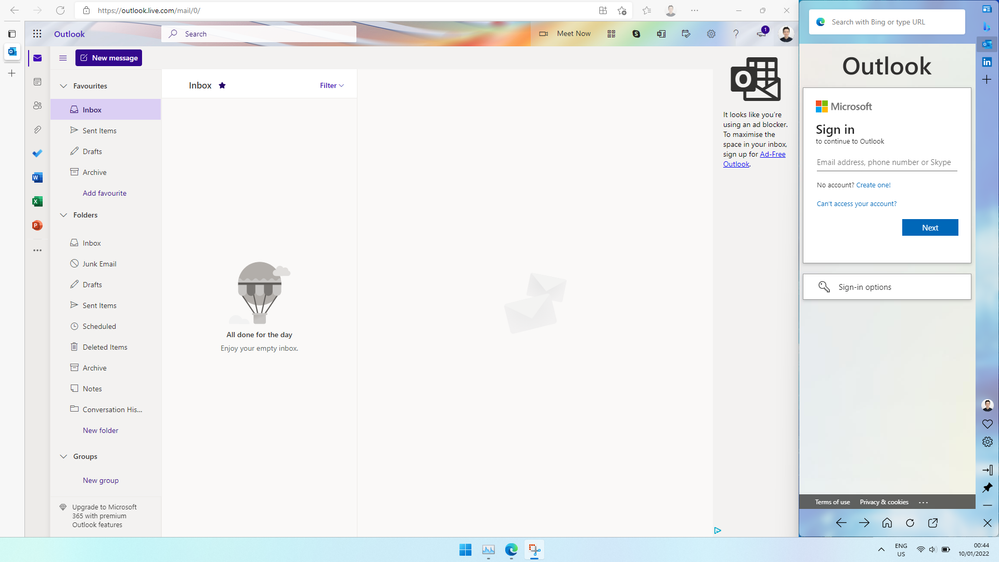999x562 pixels.
Task: Click Add favourite link
Action: point(104,193)
